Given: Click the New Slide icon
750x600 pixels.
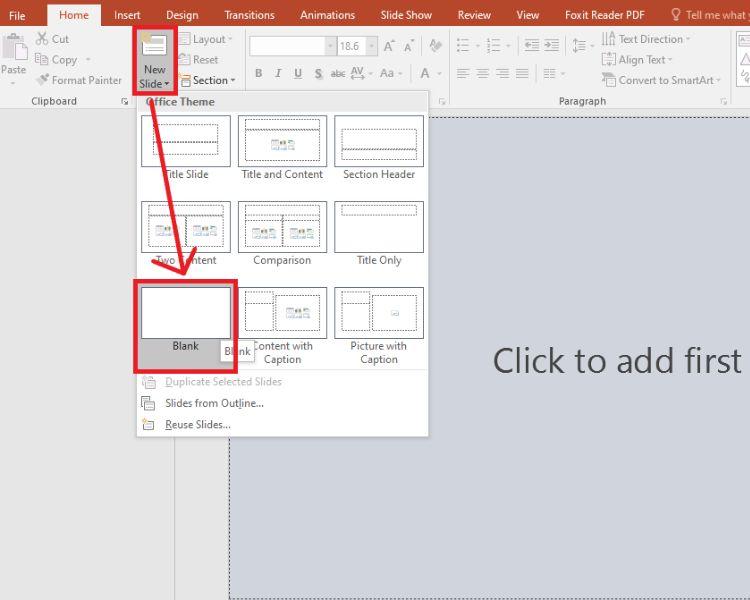Looking at the screenshot, I should pyautogui.click(x=154, y=45).
